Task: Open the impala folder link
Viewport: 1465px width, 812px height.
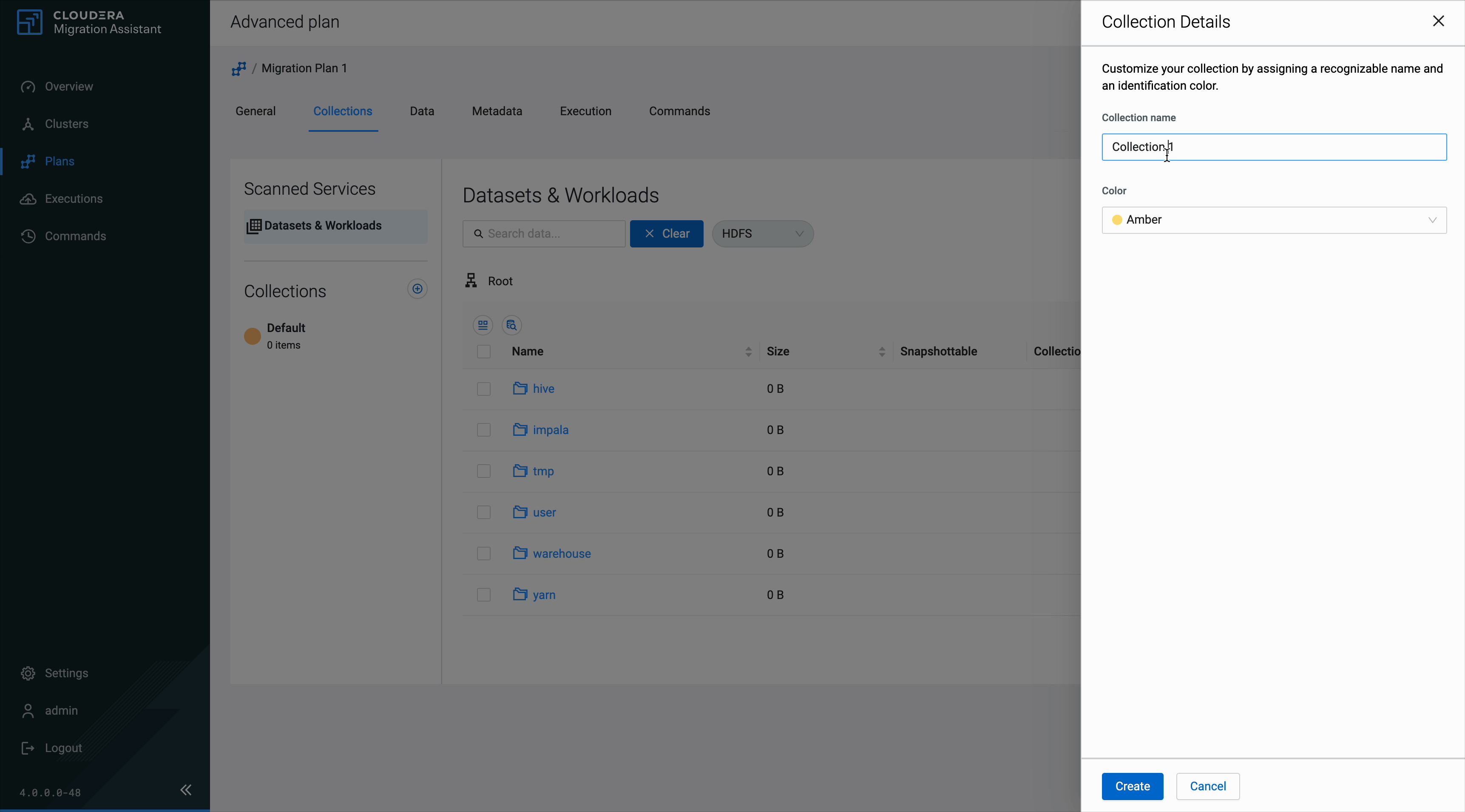Action: [x=551, y=431]
